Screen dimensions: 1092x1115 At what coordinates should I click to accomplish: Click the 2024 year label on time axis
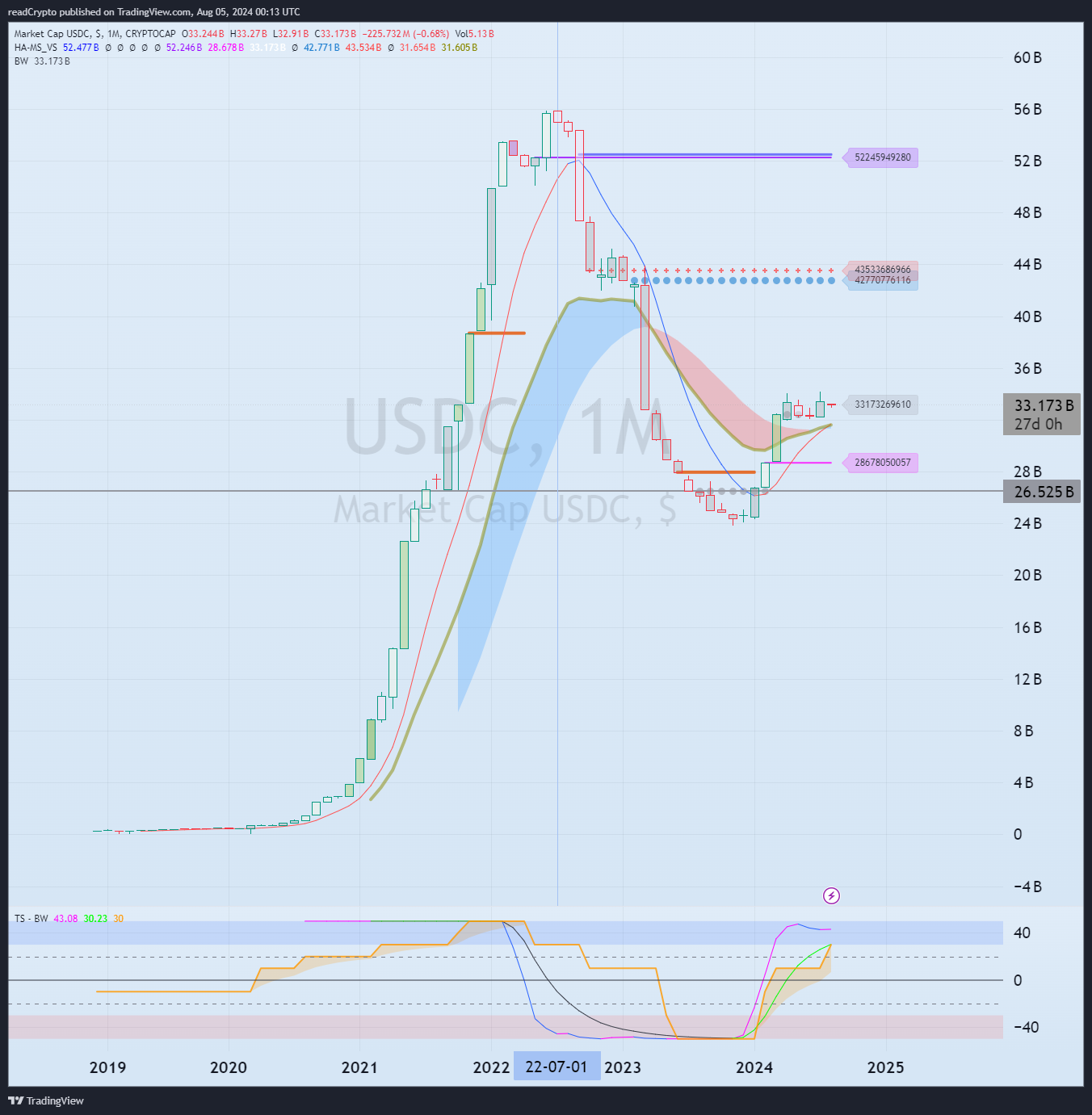click(754, 1067)
